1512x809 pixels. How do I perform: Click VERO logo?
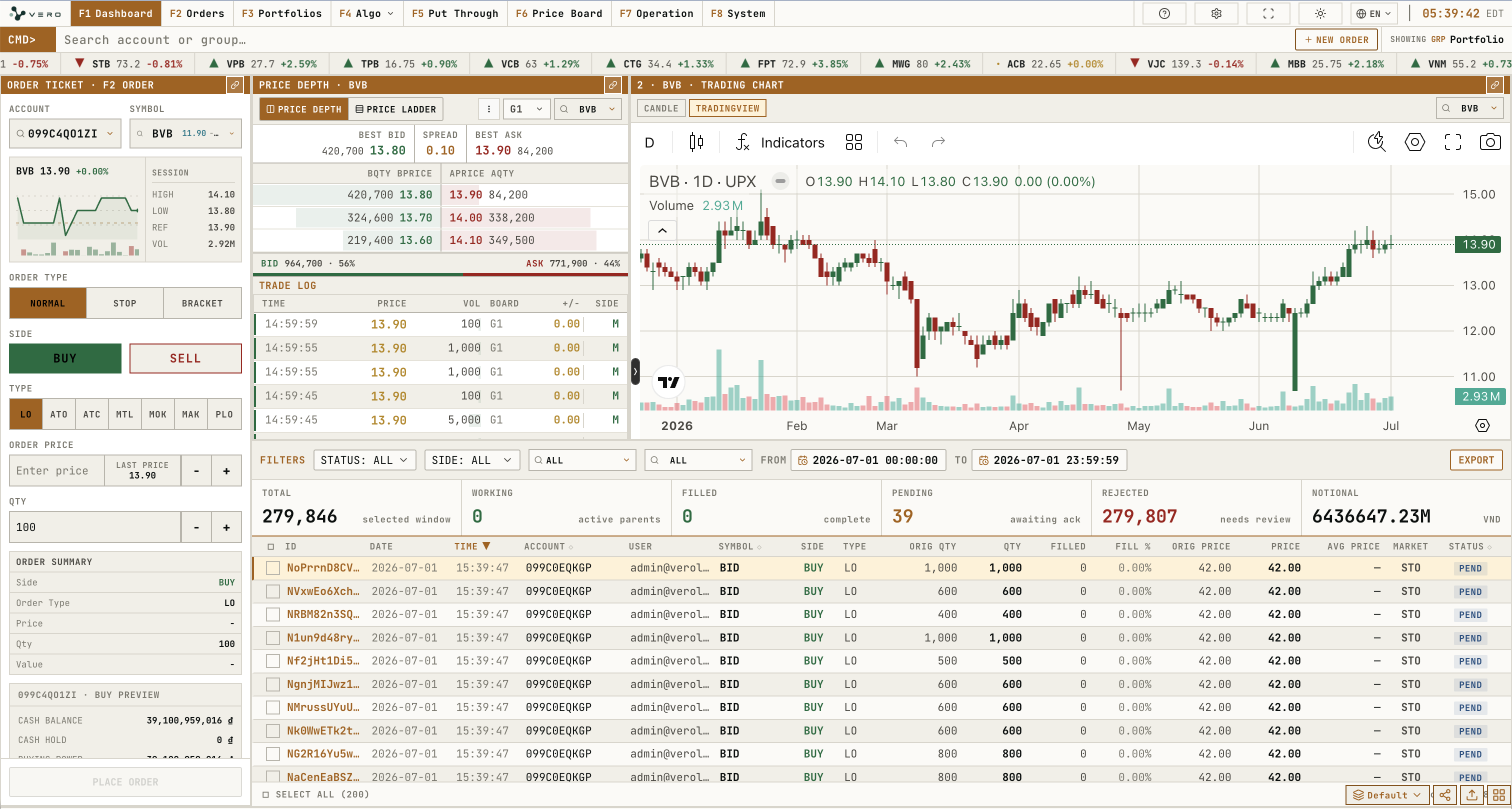point(35,13)
